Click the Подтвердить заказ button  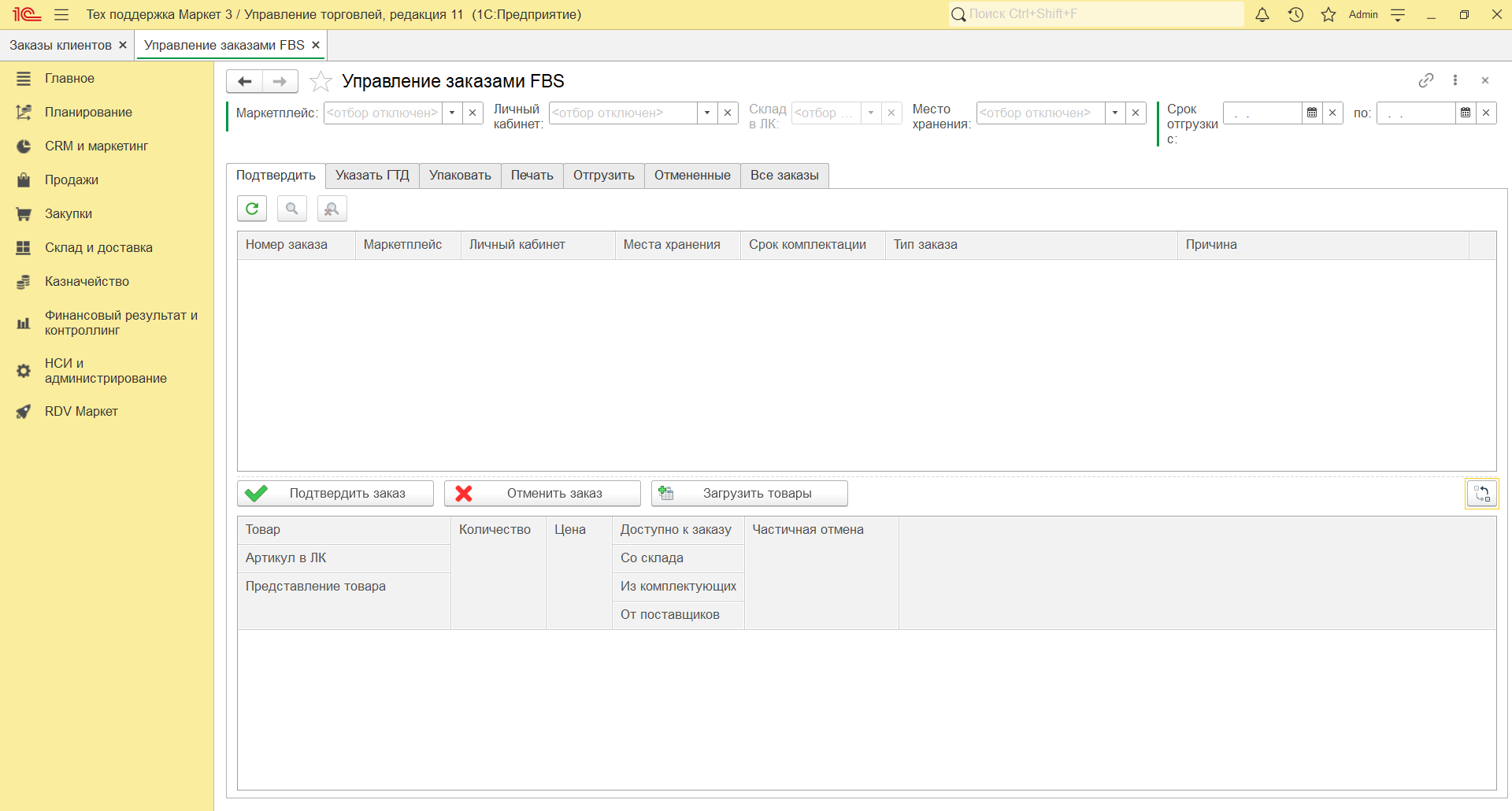335,494
